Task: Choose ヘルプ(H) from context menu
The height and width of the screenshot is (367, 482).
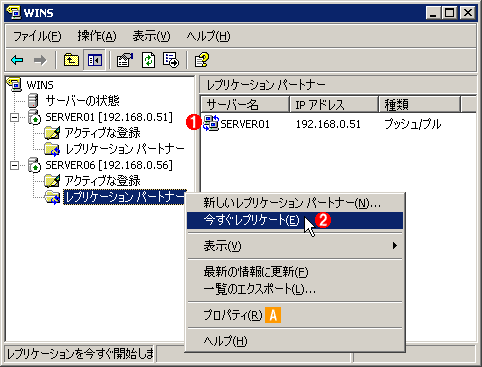Action: coord(295,341)
